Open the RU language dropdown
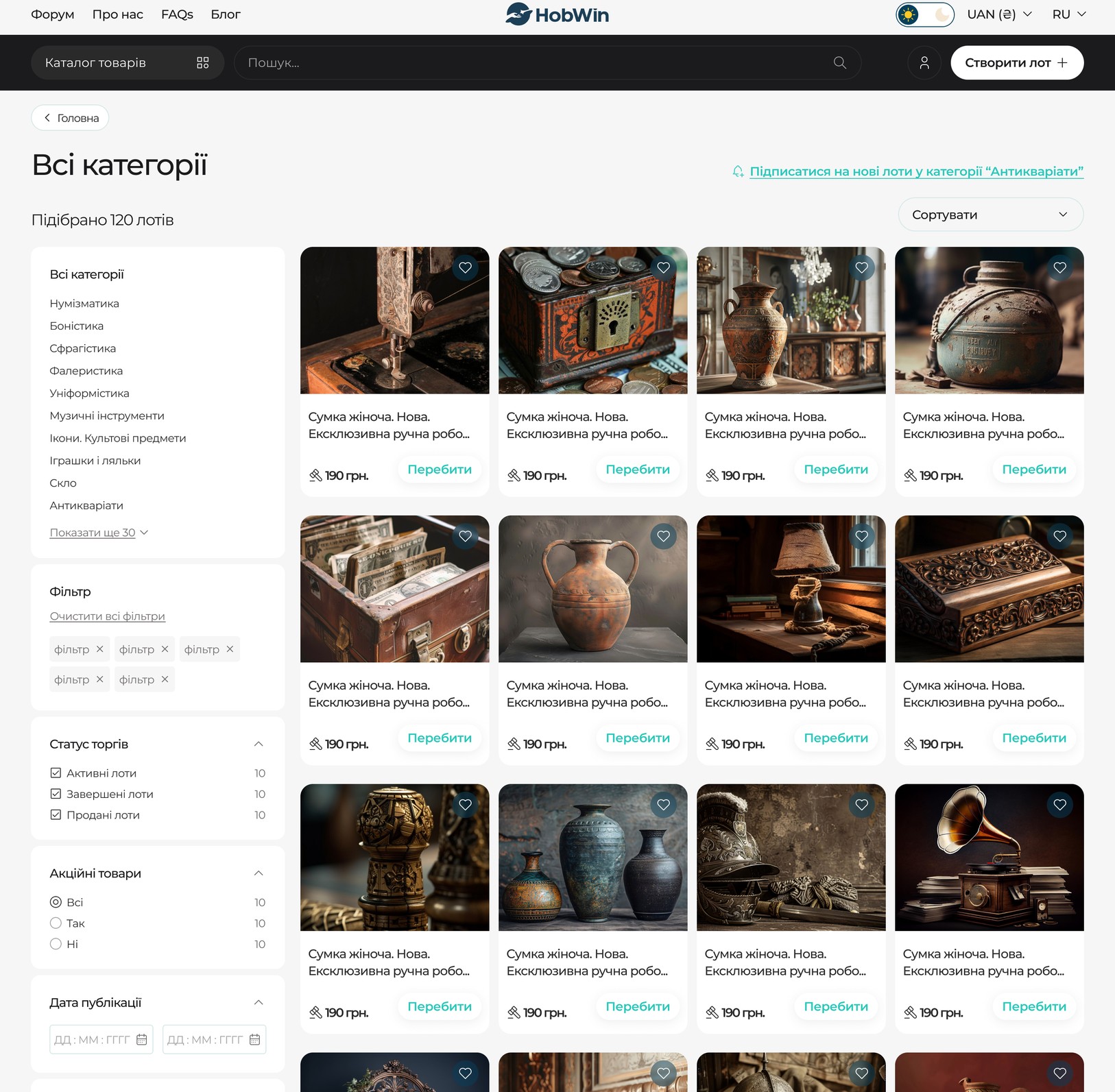The width and height of the screenshot is (1115, 1092). [1069, 14]
